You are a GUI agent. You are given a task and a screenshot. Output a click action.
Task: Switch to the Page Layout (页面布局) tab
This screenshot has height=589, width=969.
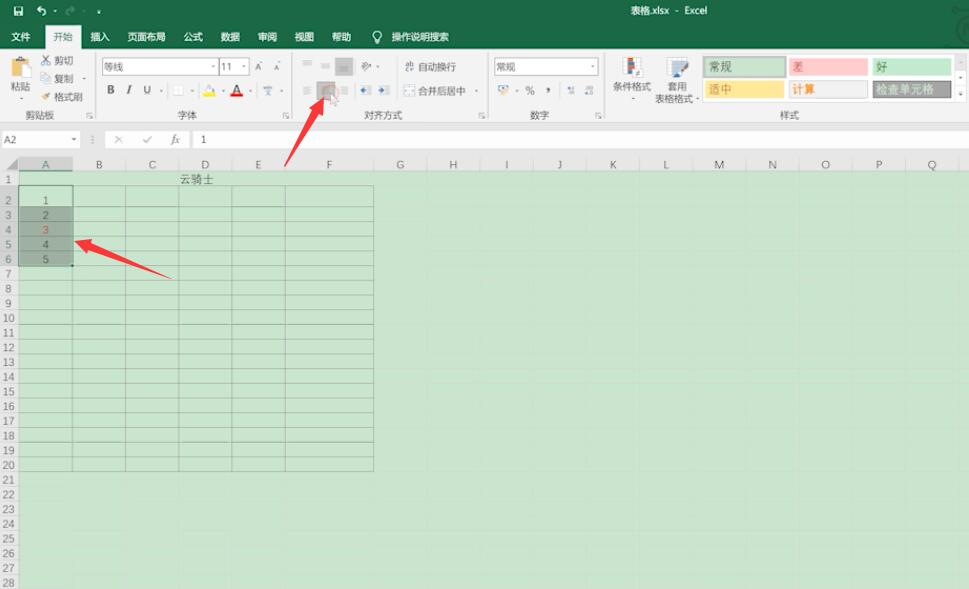(x=146, y=37)
